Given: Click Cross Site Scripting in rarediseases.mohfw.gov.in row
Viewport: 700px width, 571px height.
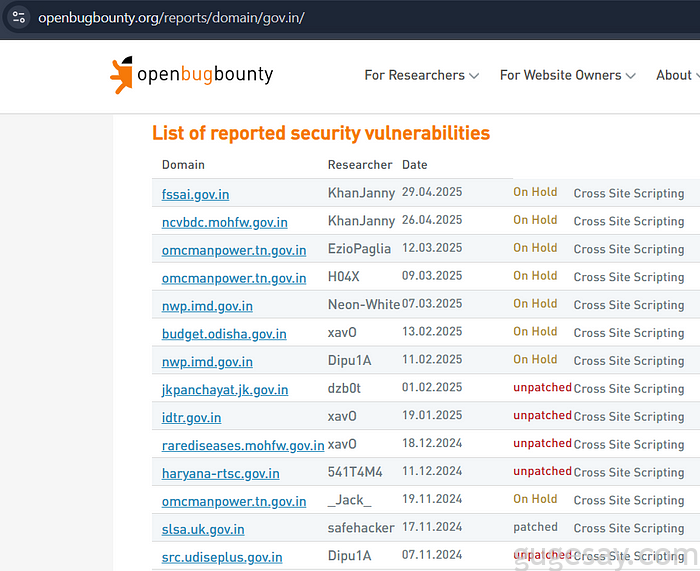Looking at the screenshot, I should tap(629, 444).
